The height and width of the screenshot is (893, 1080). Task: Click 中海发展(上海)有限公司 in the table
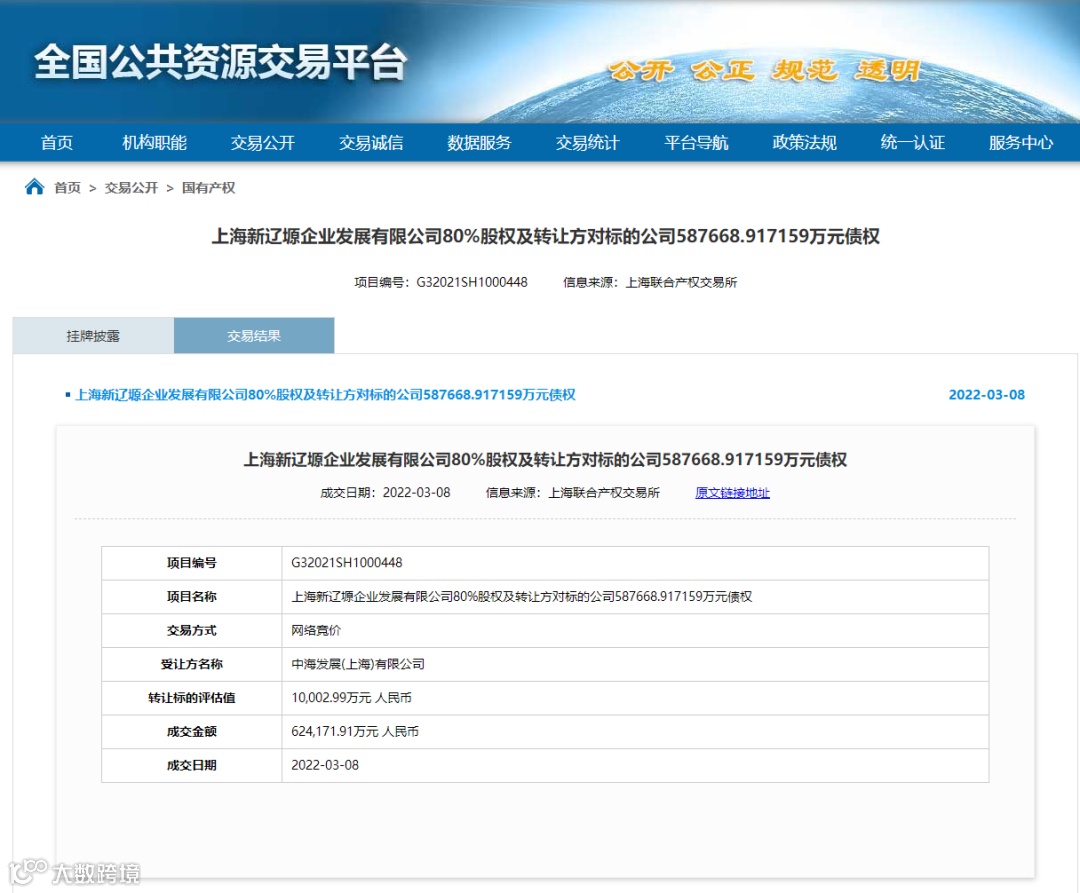(357, 664)
